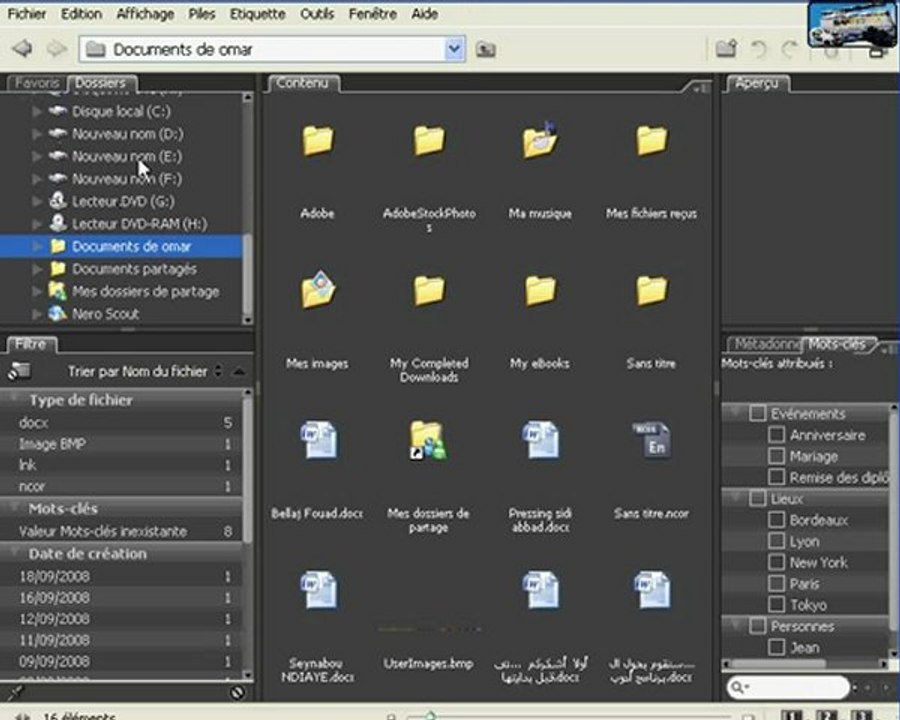Viewport: 900px width, 720px height.
Task: Open the Ma musique folder
Action: pos(540,140)
